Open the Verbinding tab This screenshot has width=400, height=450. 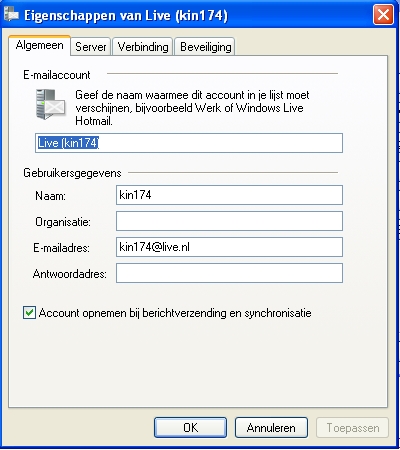[143, 47]
